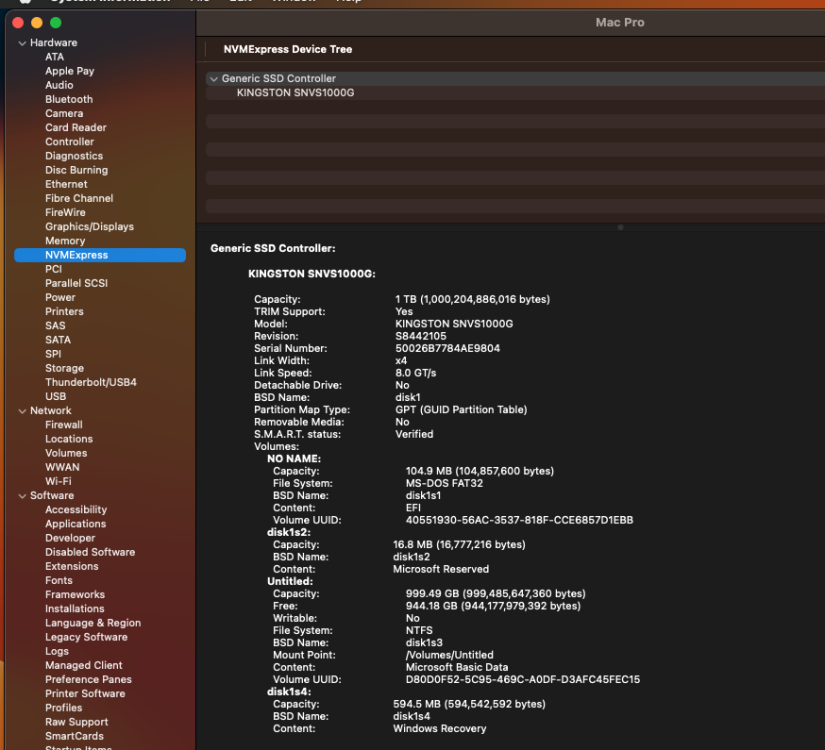Collapse the Hardware section in sidebar

(22, 43)
